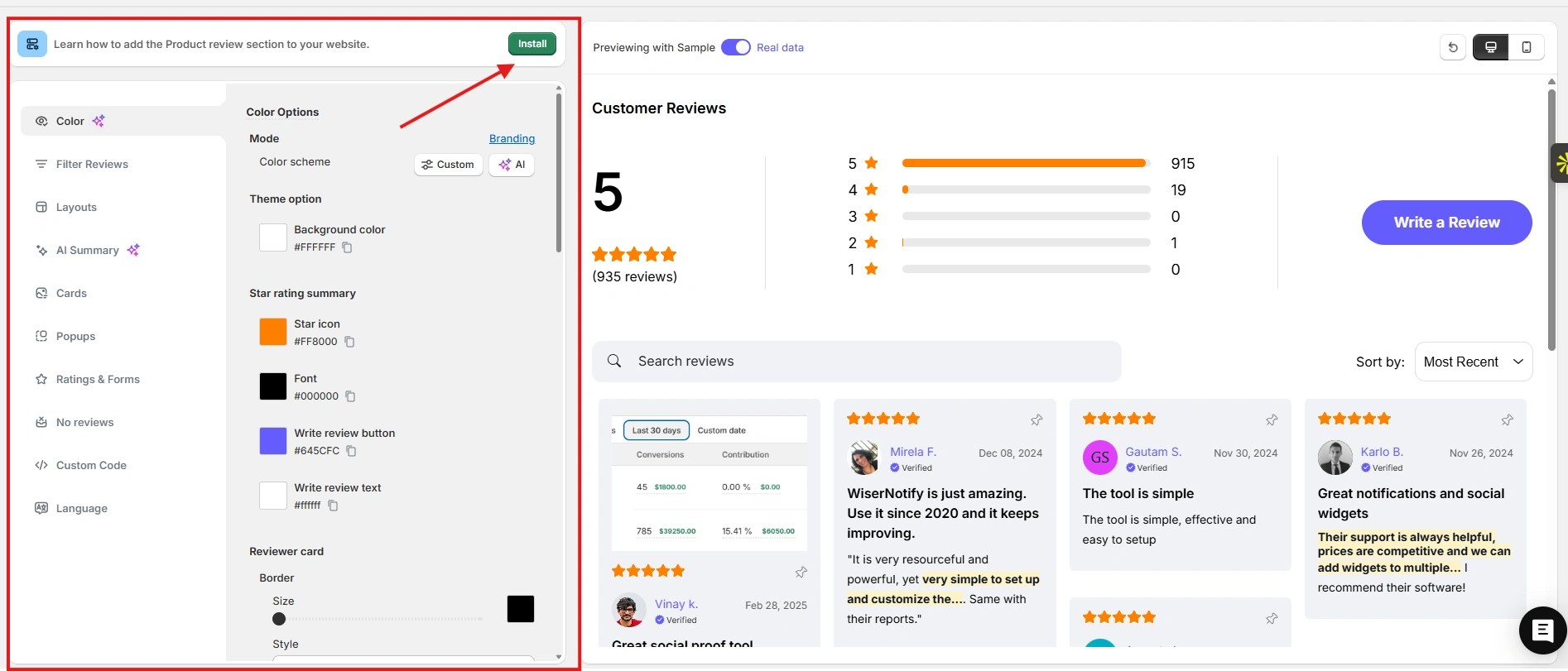Click Karlo B. reviewer name
Screen dimensions: 1568x671
(1382, 452)
